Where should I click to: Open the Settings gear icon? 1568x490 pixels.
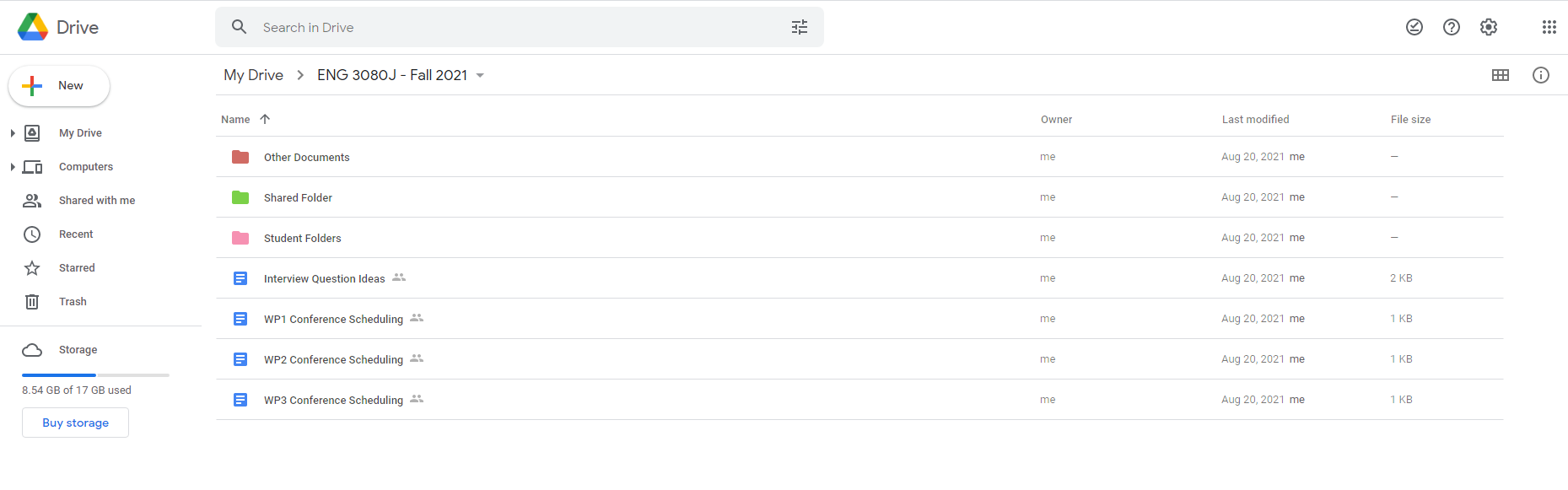point(1489,27)
